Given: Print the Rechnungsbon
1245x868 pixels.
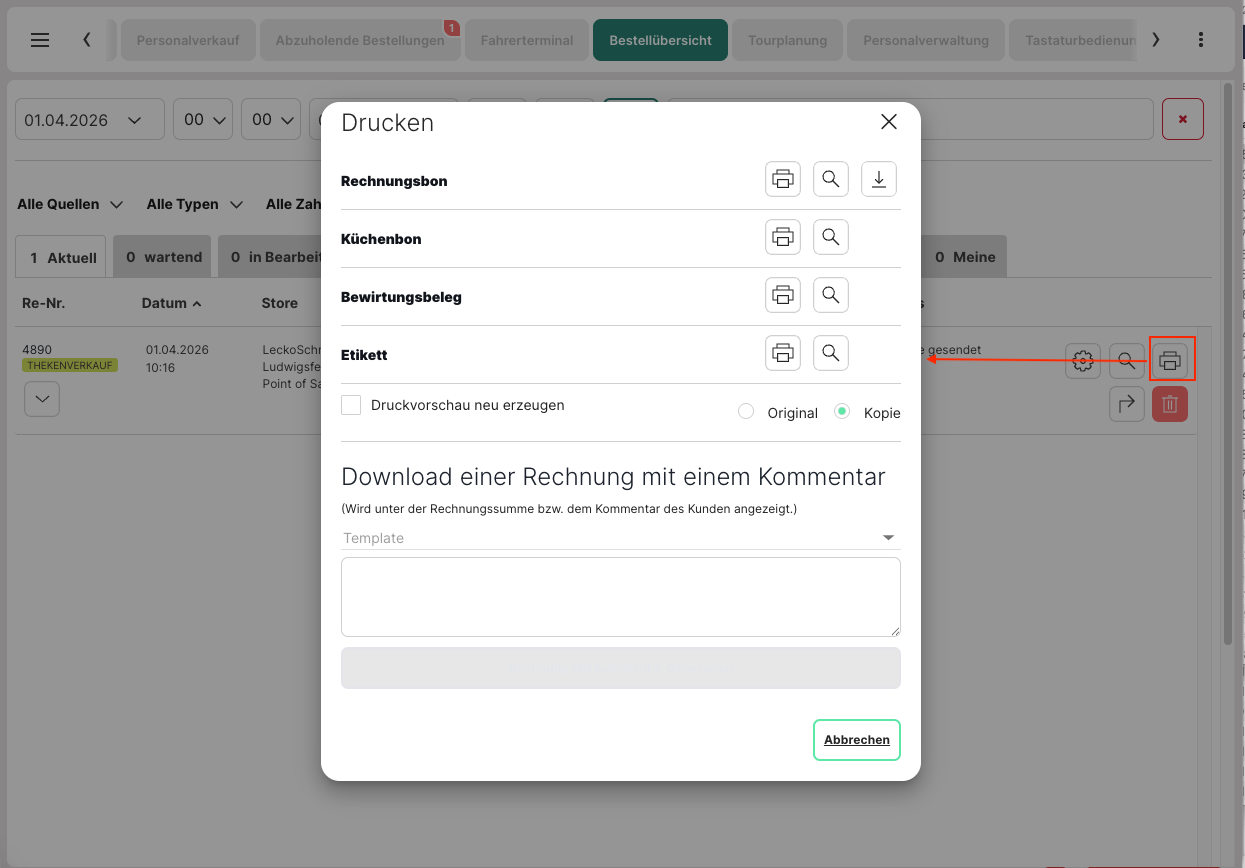Looking at the screenshot, I should coord(783,180).
